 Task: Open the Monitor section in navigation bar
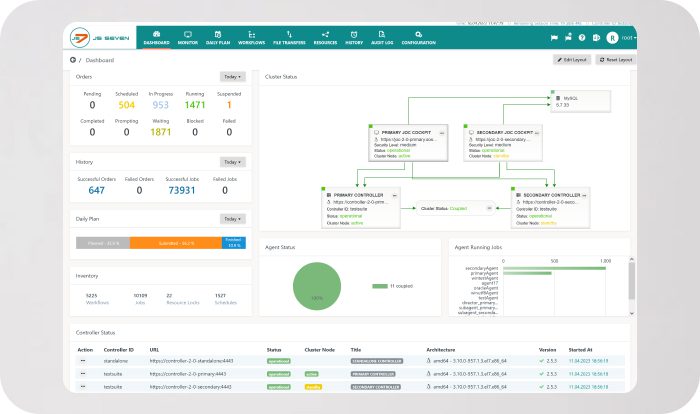pos(188,38)
